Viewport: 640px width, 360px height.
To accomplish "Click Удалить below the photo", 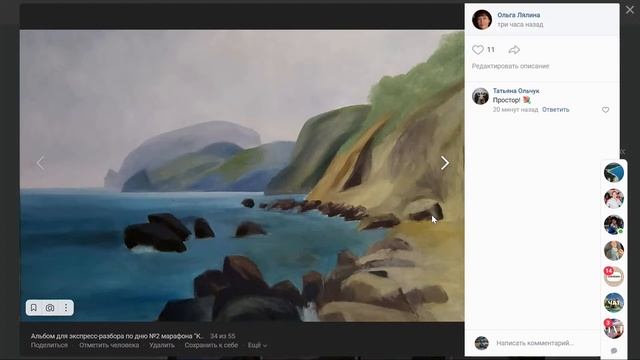I will [x=162, y=345].
